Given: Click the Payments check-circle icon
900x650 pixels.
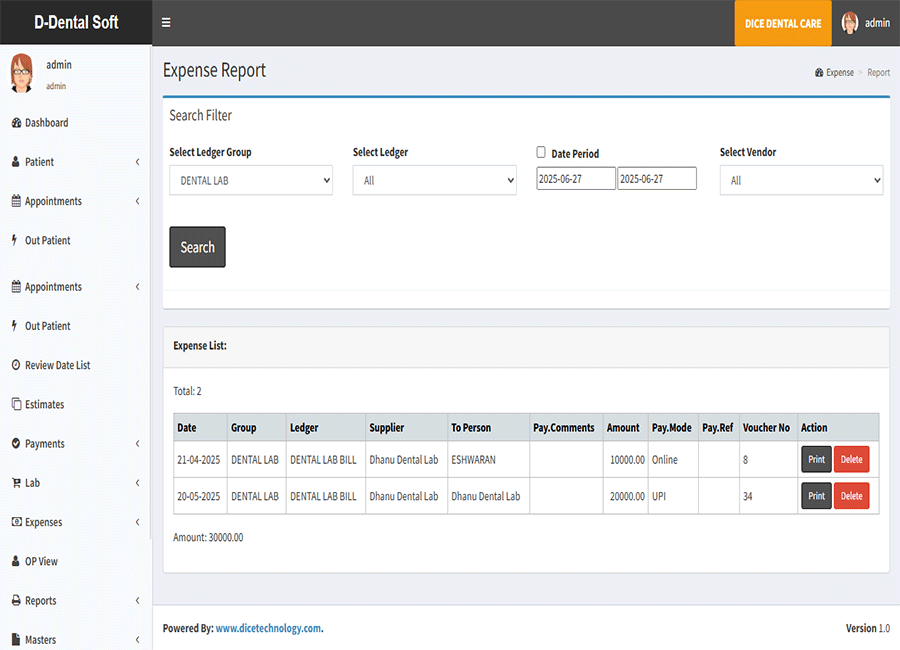Looking at the screenshot, I should (16, 444).
